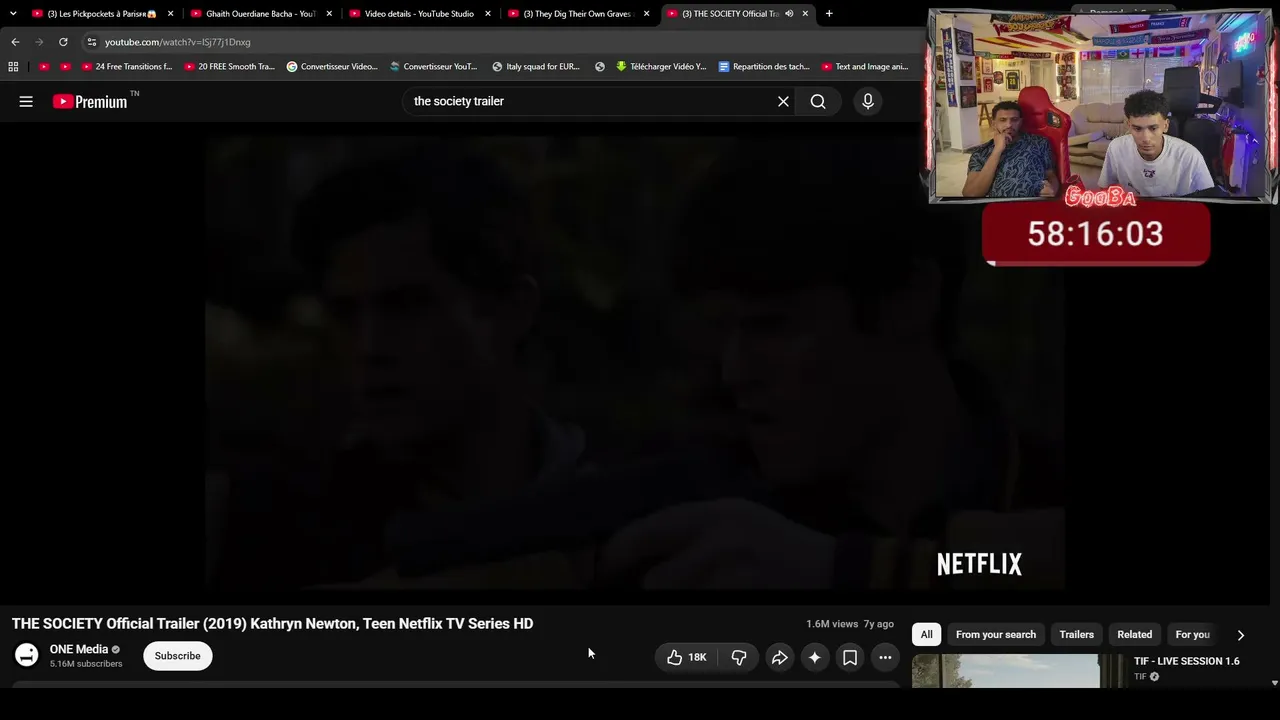Open globe bookmark after Italy squad

tap(600, 67)
